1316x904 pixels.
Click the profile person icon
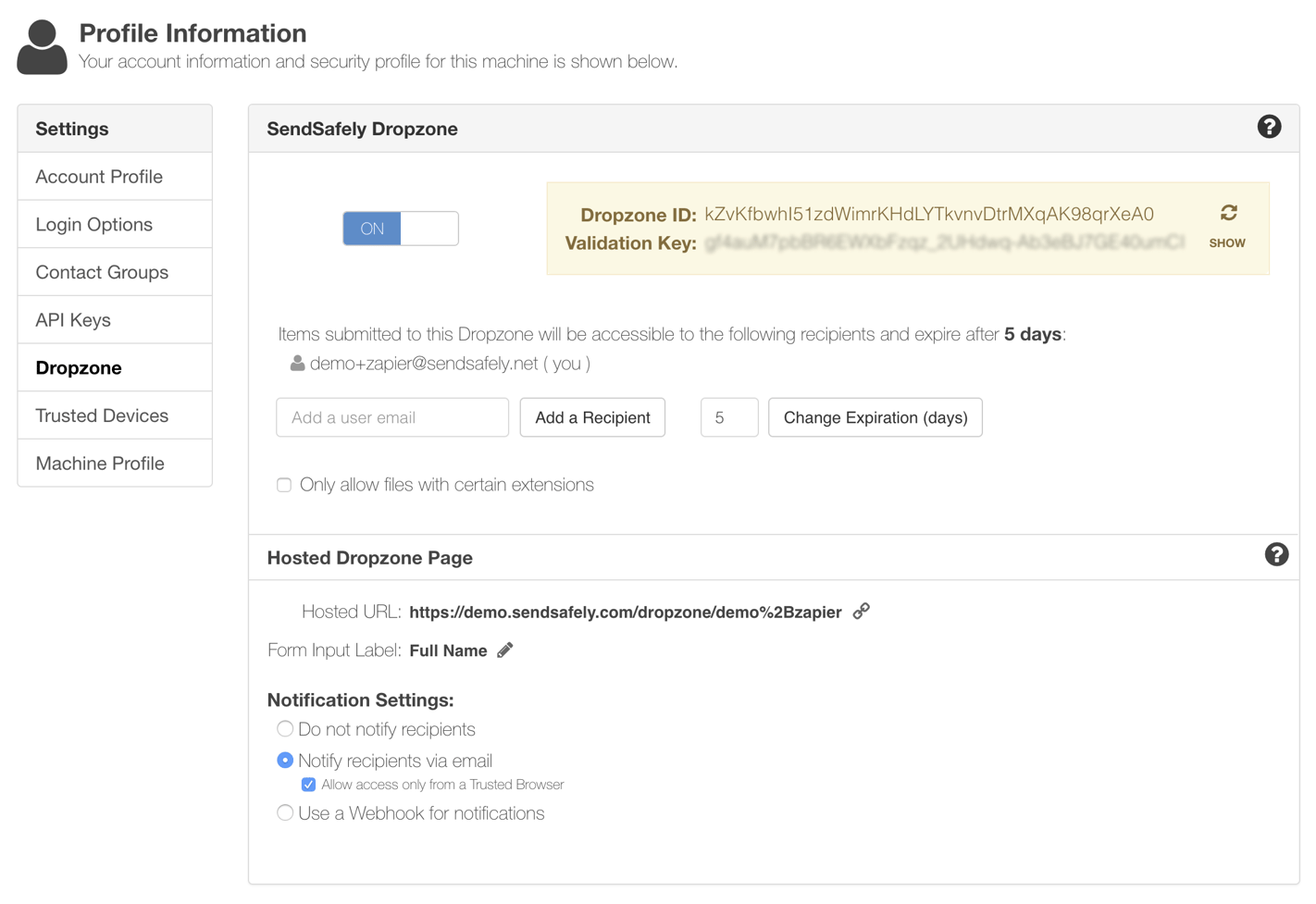pos(42,44)
